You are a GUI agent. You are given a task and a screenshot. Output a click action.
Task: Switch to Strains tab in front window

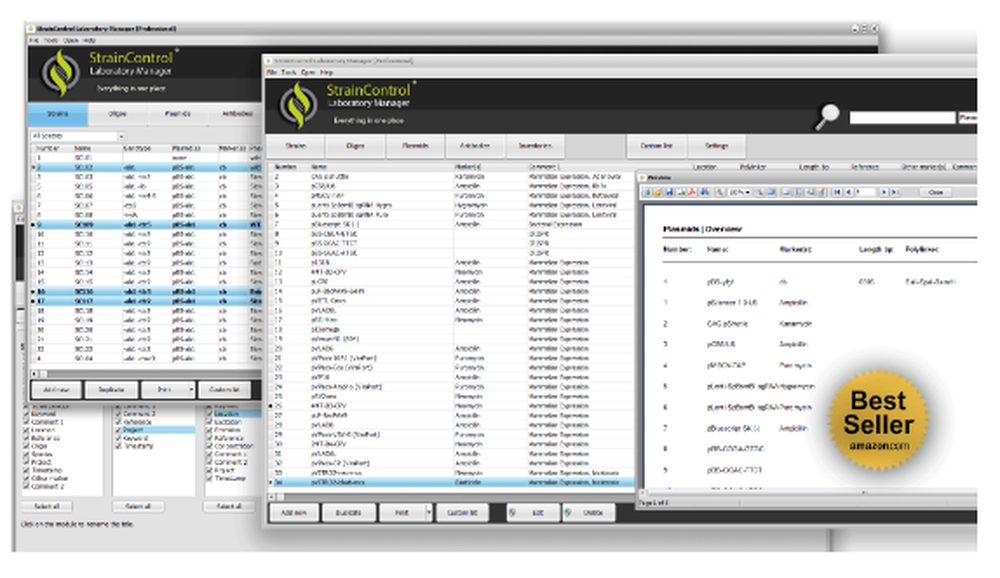coord(295,146)
